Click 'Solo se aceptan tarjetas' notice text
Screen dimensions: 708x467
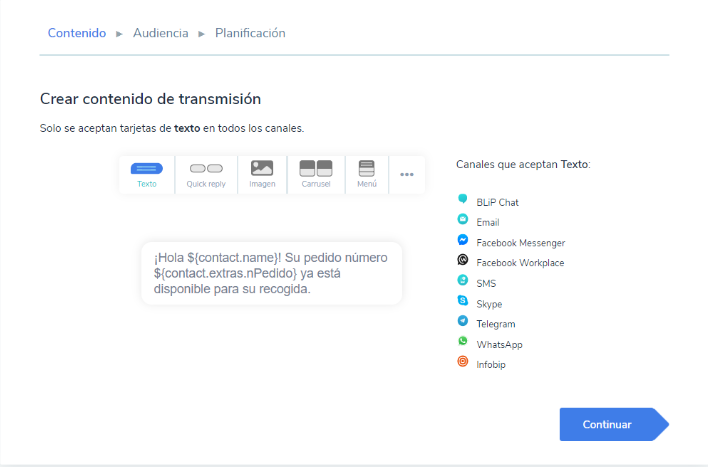click(172, 128)
